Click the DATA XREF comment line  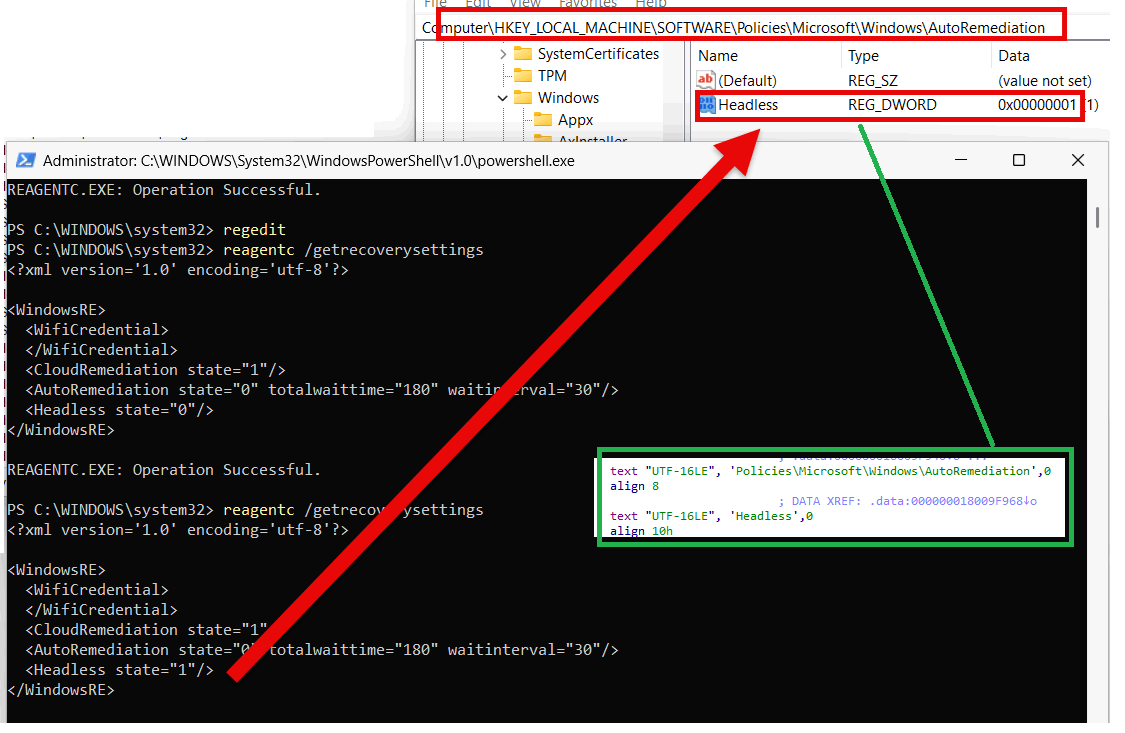(908, 501)
